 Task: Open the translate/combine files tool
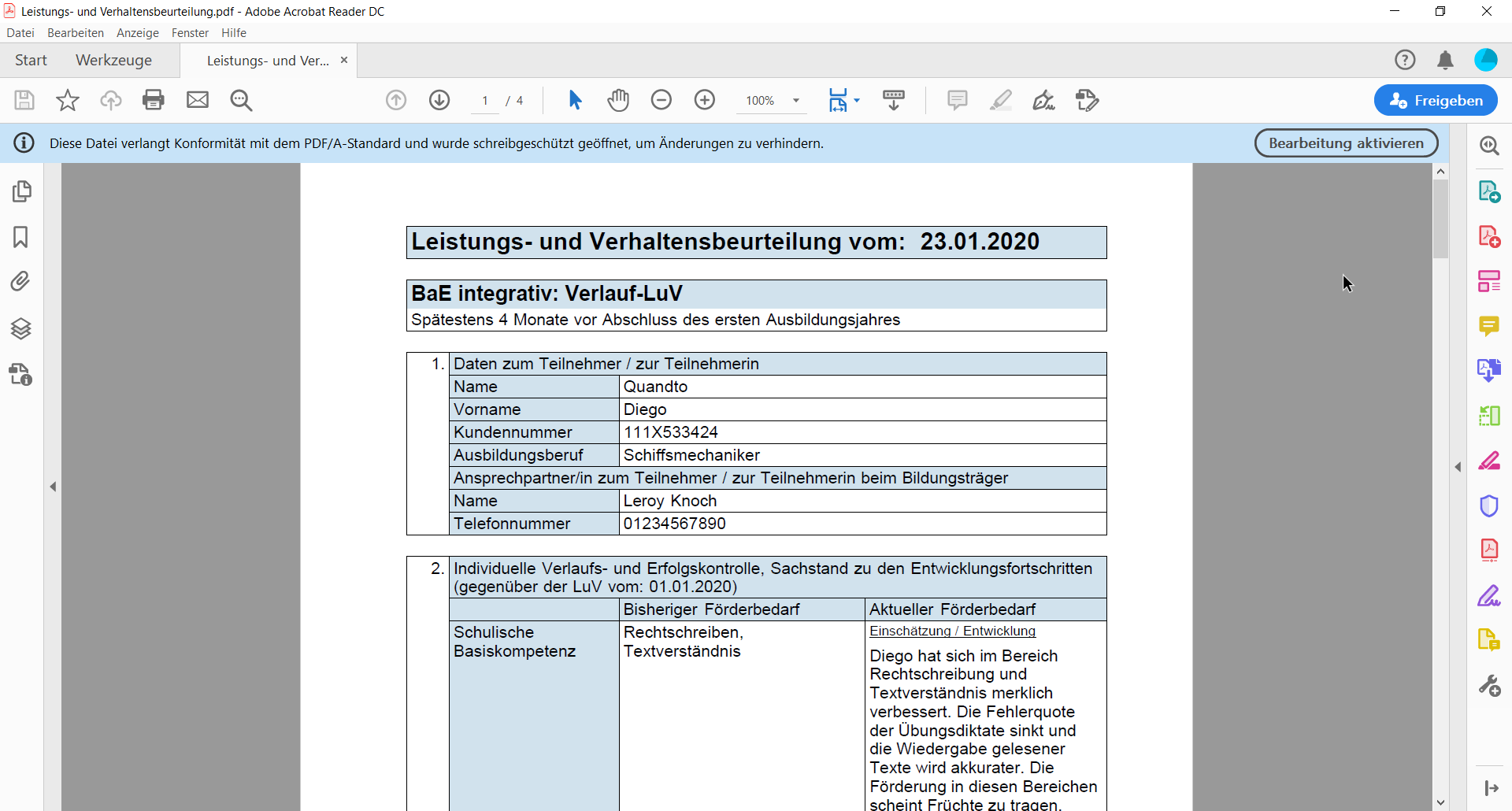coord(1489,371)
